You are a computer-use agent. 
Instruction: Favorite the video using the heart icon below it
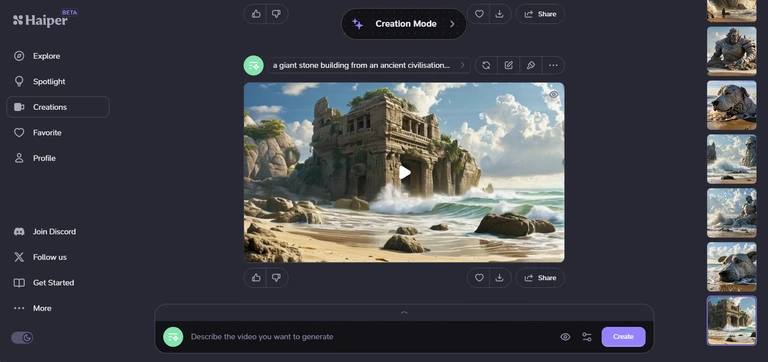pos(479,278)
